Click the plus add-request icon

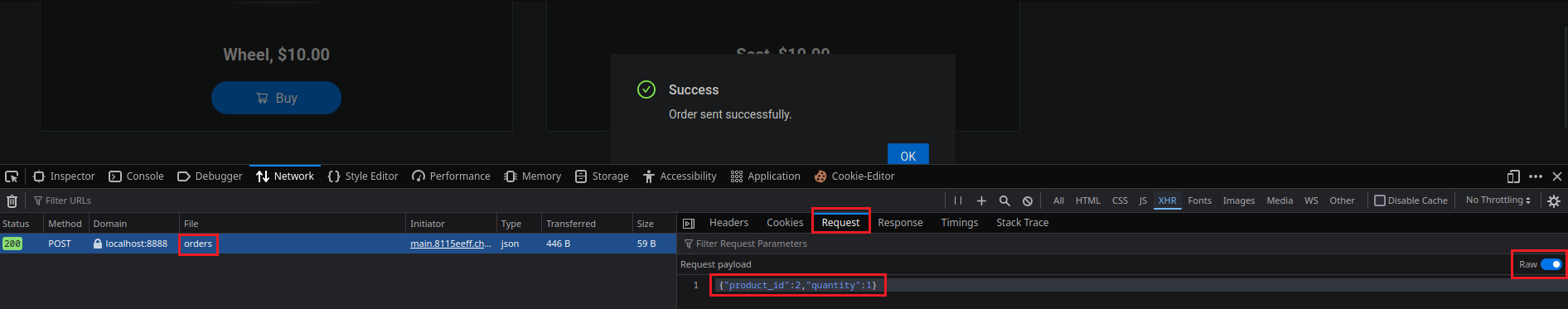(981, 200)
